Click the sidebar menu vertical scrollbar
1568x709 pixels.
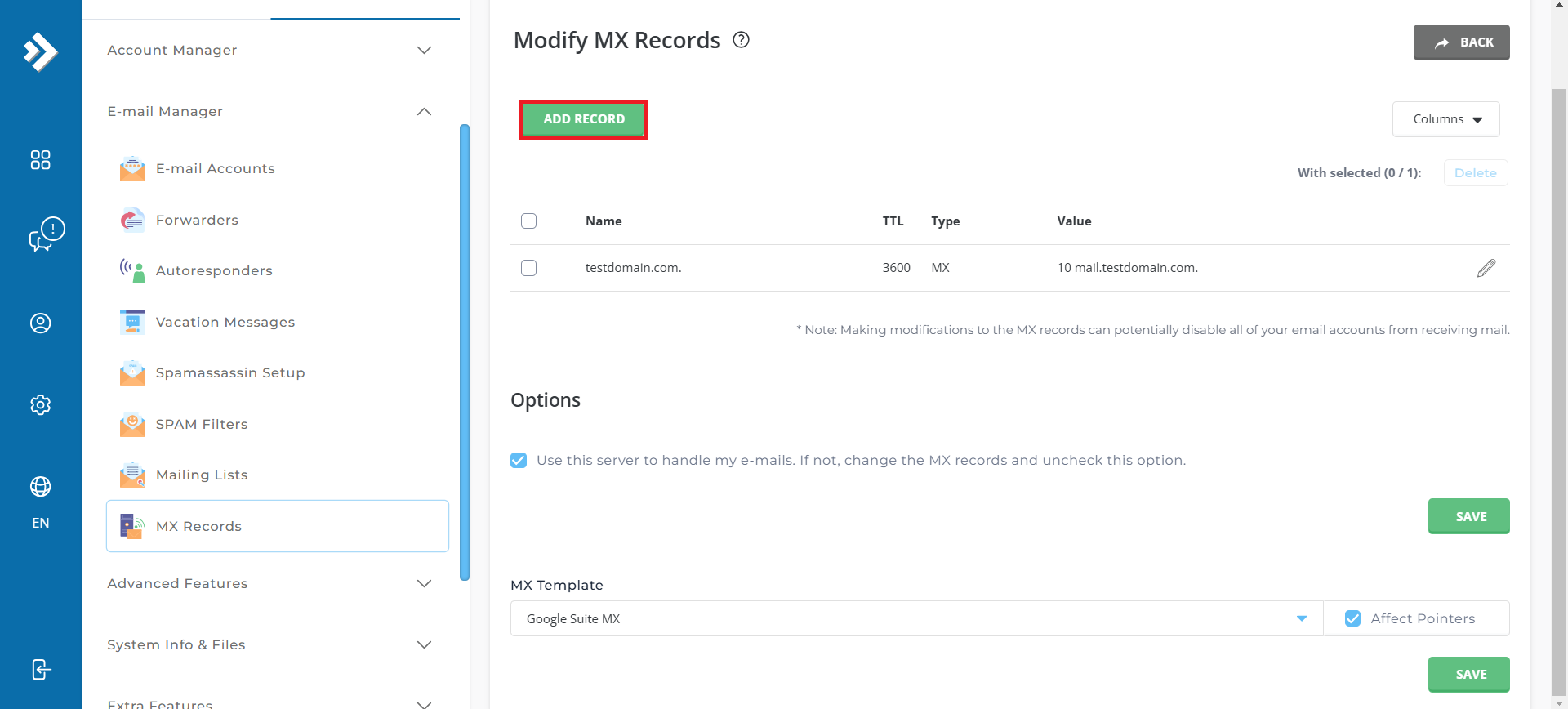tap(465, 351)
